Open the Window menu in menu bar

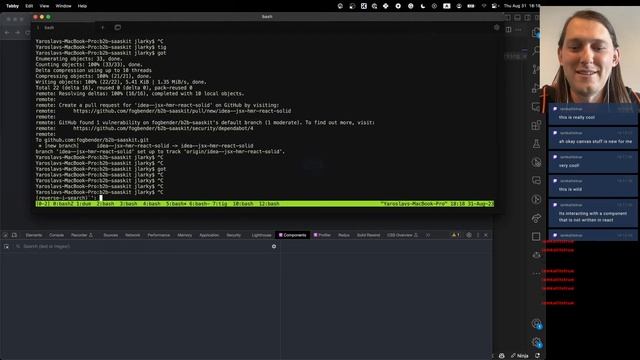(63, 6)
